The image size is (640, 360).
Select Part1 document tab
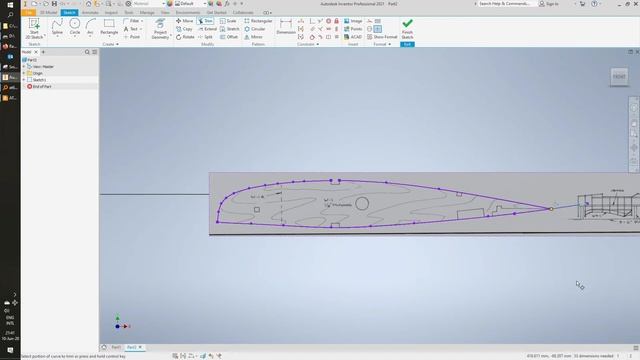tap(116, 347)
